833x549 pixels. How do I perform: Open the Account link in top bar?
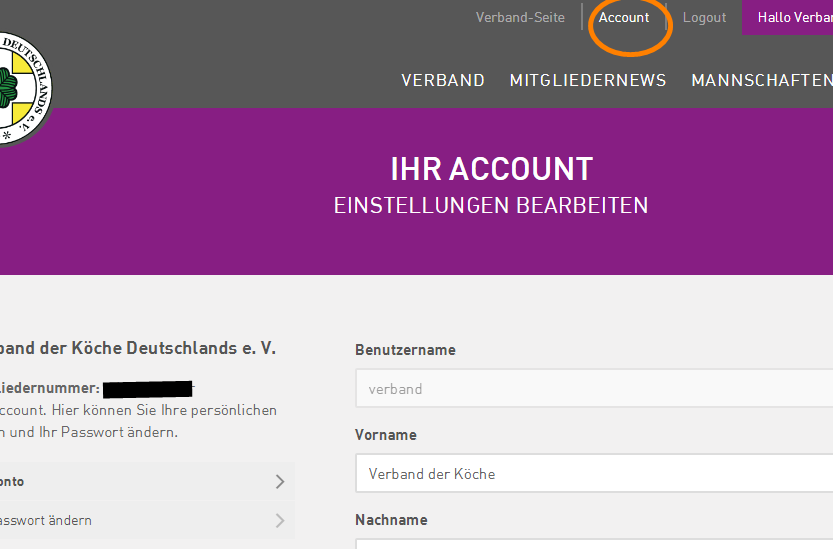coord(624,18)
